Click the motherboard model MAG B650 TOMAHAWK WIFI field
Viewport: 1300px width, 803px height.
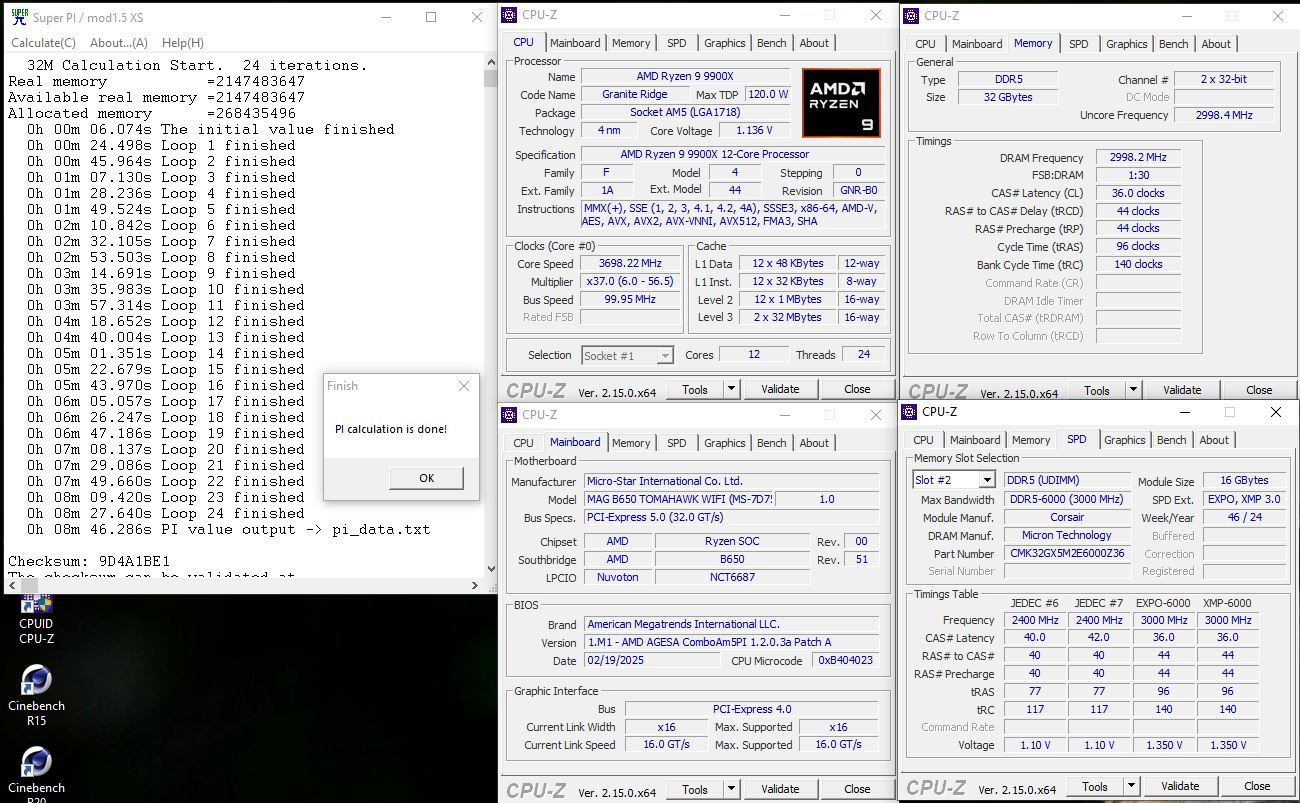pyautogui.click(x=679, y=499)
